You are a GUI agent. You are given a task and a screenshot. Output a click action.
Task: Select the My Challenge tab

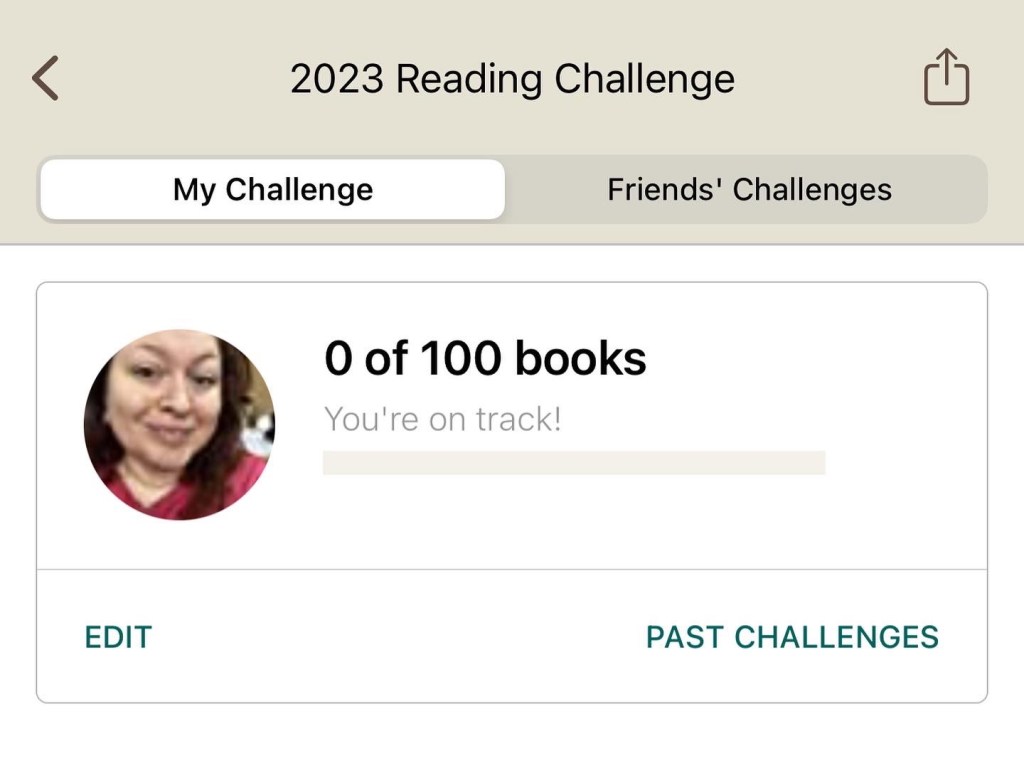[273, 190]
